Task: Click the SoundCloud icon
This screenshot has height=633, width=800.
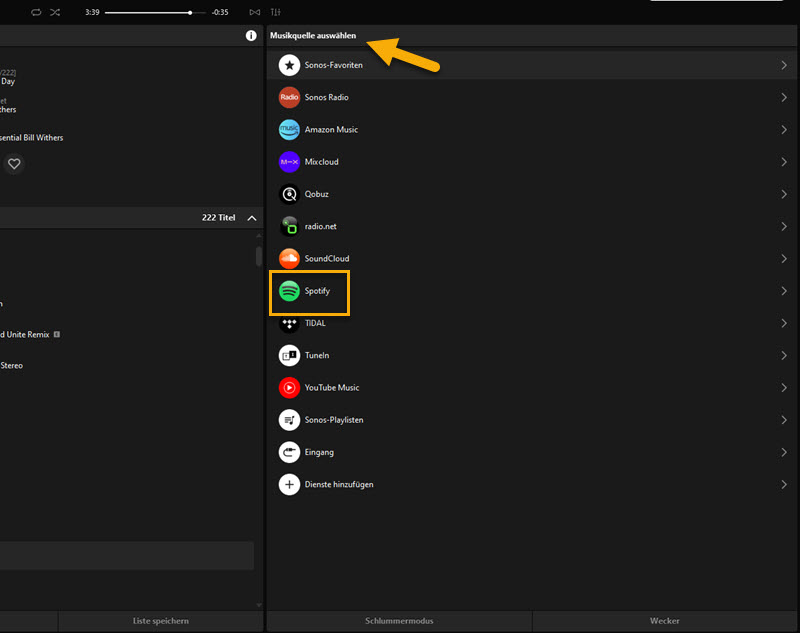Action: pyautogui.click(x=289, y=259)
